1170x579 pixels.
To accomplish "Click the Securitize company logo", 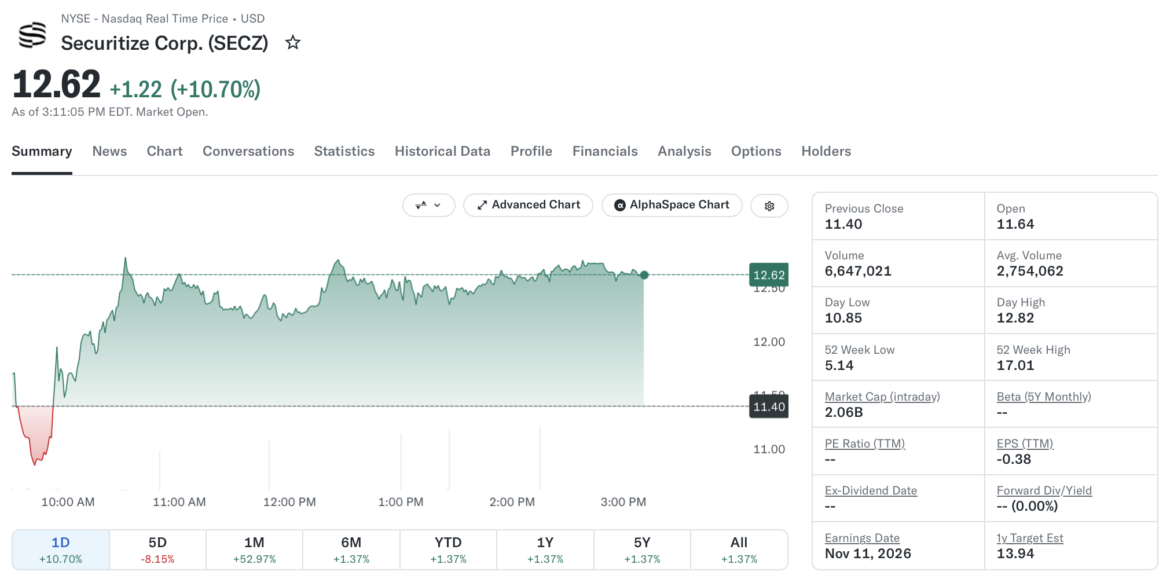I will point(31,36).
